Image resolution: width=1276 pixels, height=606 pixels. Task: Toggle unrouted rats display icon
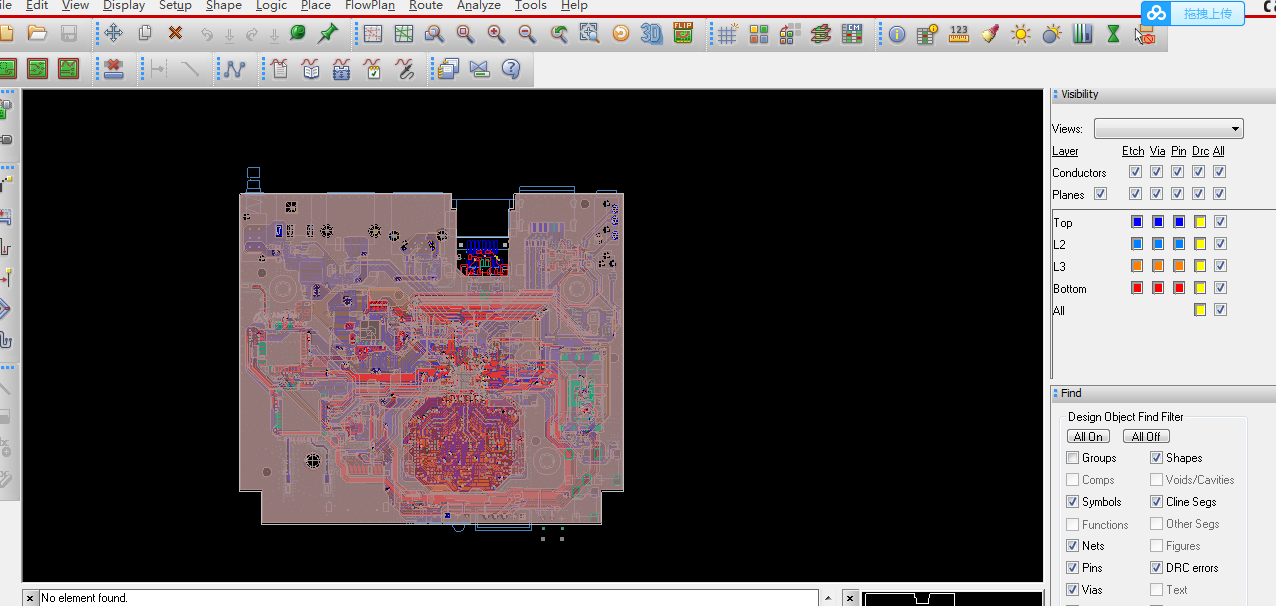point(372,33)
